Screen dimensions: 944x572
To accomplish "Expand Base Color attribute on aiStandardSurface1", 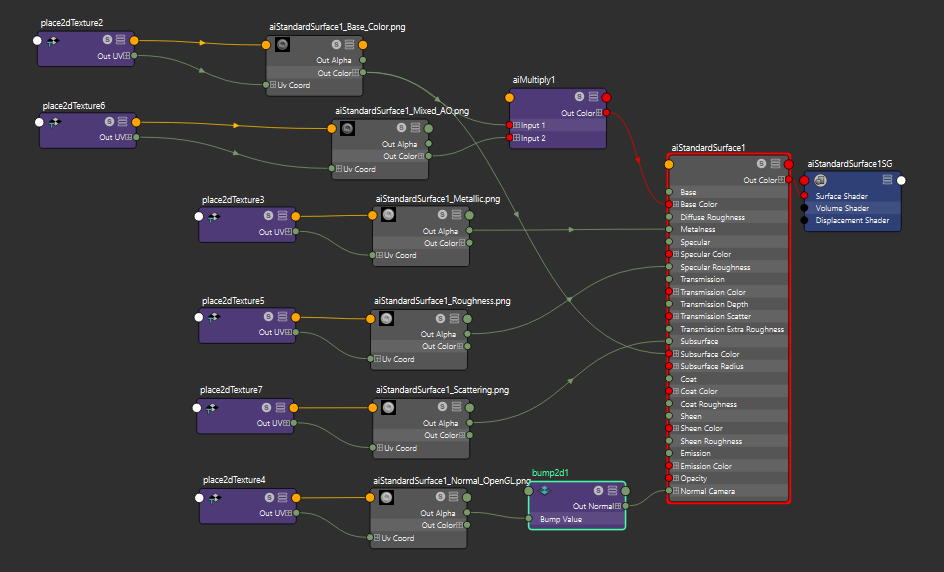I will 676,204.
